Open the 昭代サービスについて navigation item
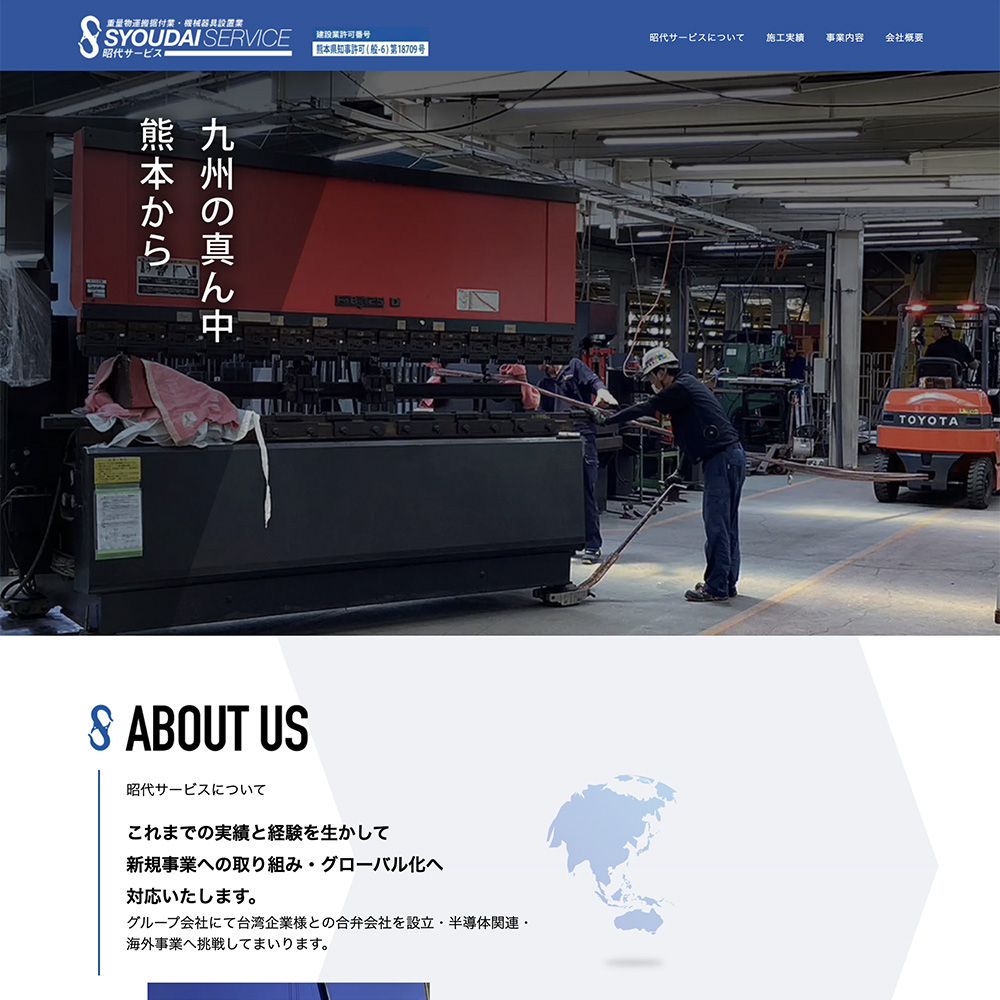The width and height of the screenshot is (1000, 1000). point(696,38)
